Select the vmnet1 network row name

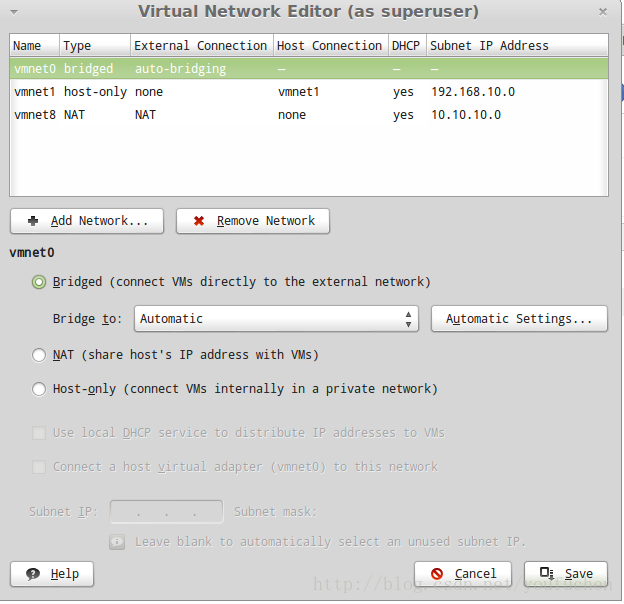pos(35,92)
